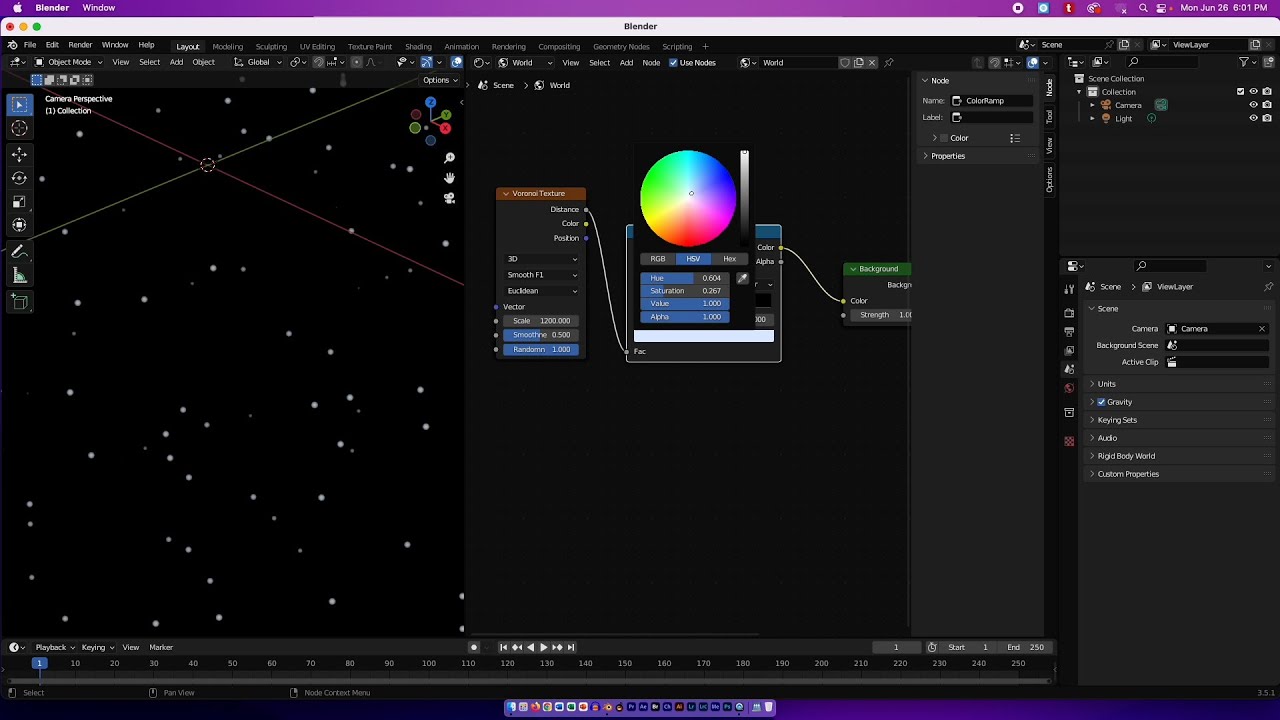Disable Light in renders via camera icon
This screenshot has height=720, width=1280.
pos(1267,118)
